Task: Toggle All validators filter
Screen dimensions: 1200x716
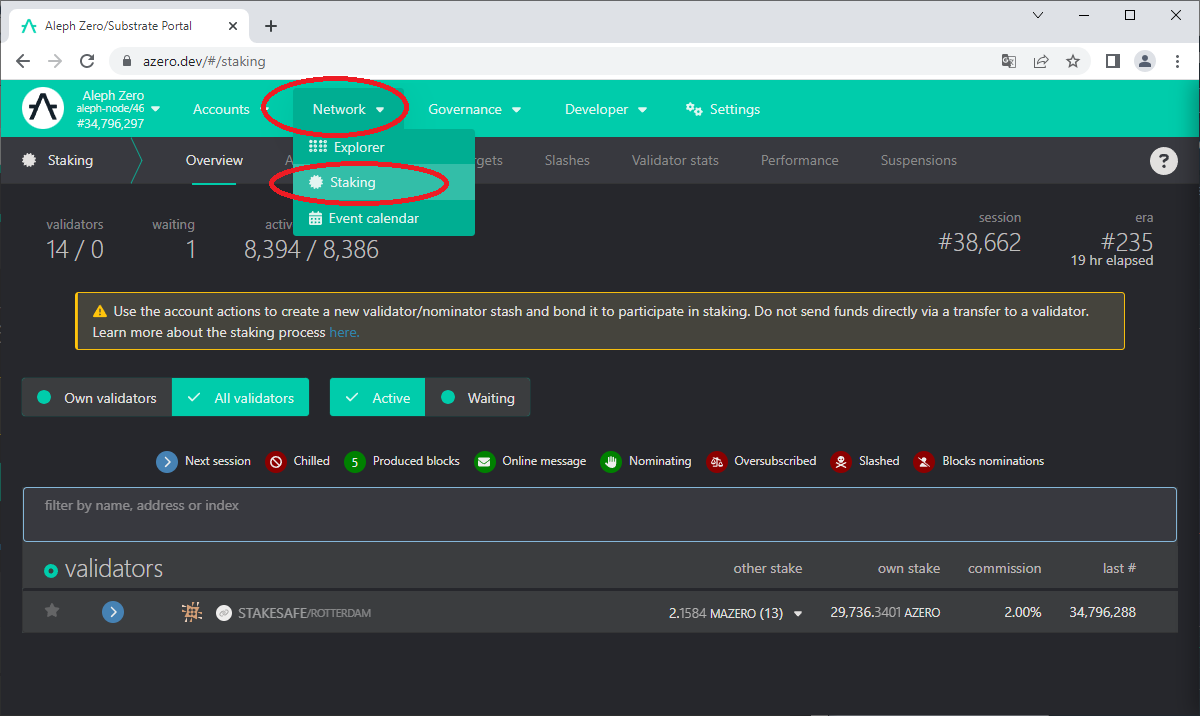Action: click(x=240, y=397)
